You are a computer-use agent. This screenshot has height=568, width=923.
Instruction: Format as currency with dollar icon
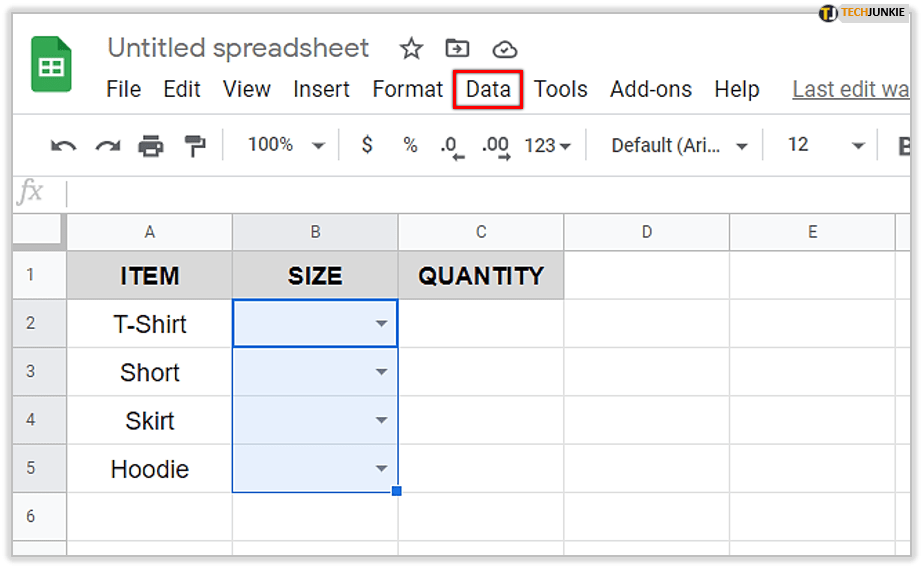[367, 145]
